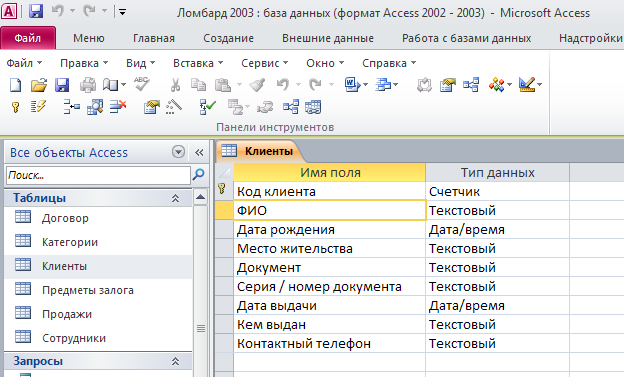
Task: Open the All Access Objects pane dropdown
Action: (x=178, y=152)
